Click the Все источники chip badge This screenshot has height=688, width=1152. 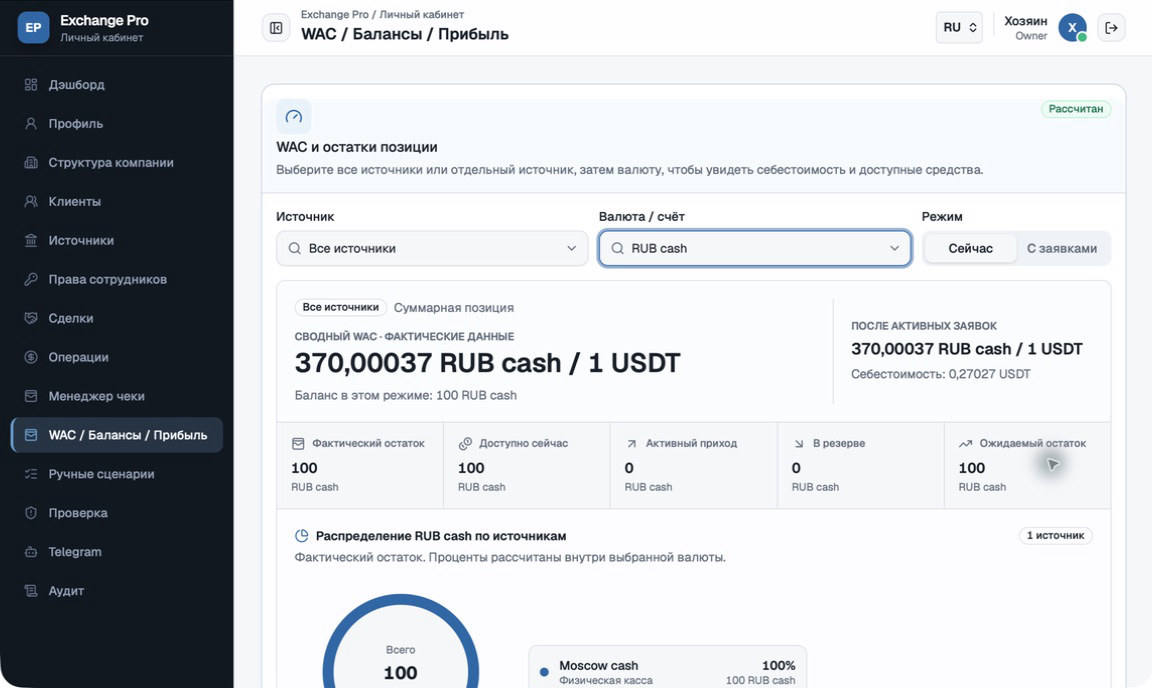341,307
